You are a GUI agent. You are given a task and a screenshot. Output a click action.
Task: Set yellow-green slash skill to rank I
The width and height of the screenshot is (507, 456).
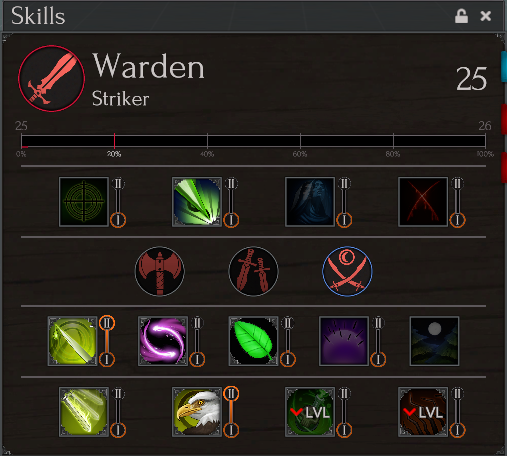tap(107, 359)
